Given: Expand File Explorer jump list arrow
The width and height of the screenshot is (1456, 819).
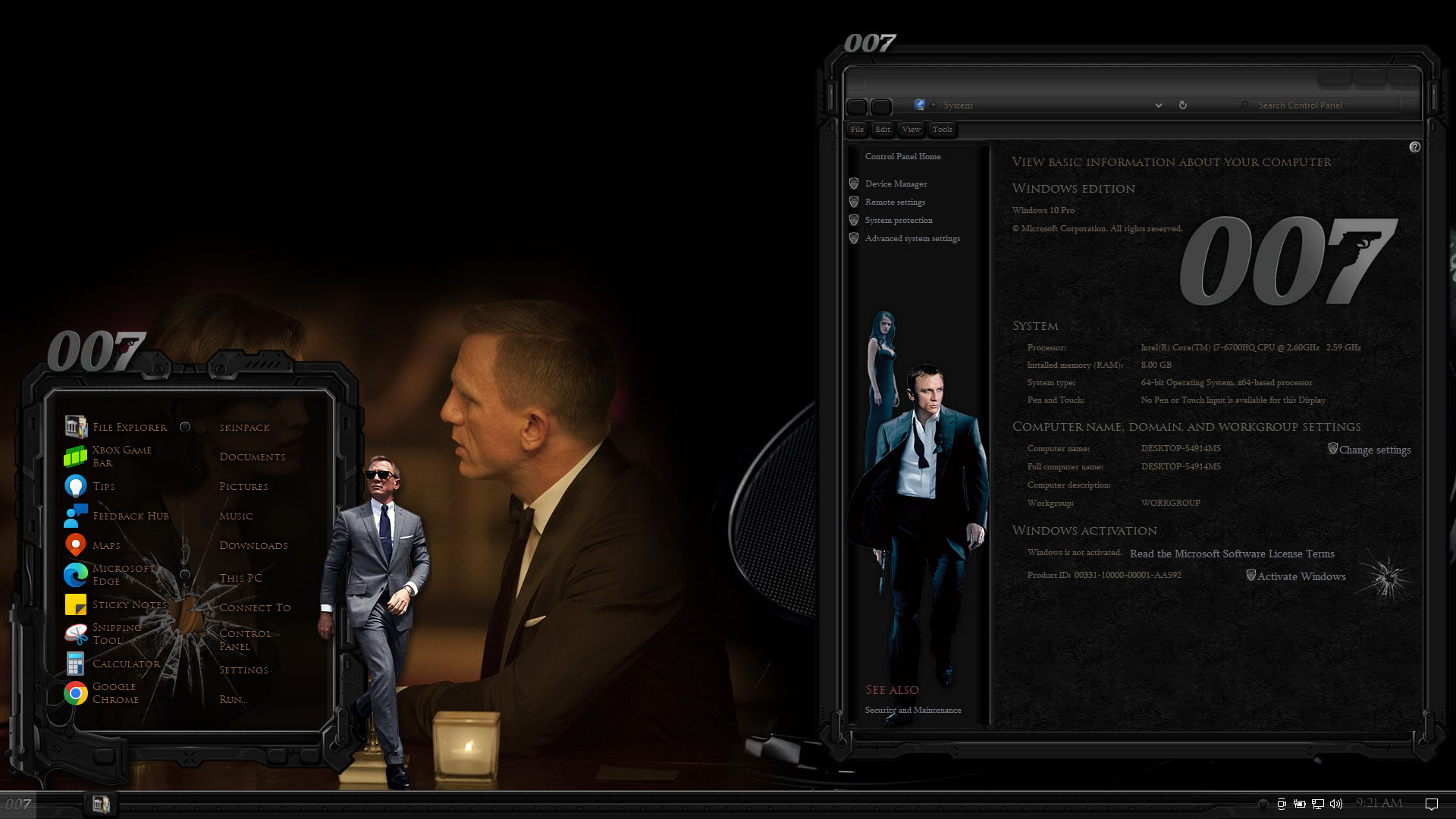Looking at the screenshot, I should tap(185, 427).
